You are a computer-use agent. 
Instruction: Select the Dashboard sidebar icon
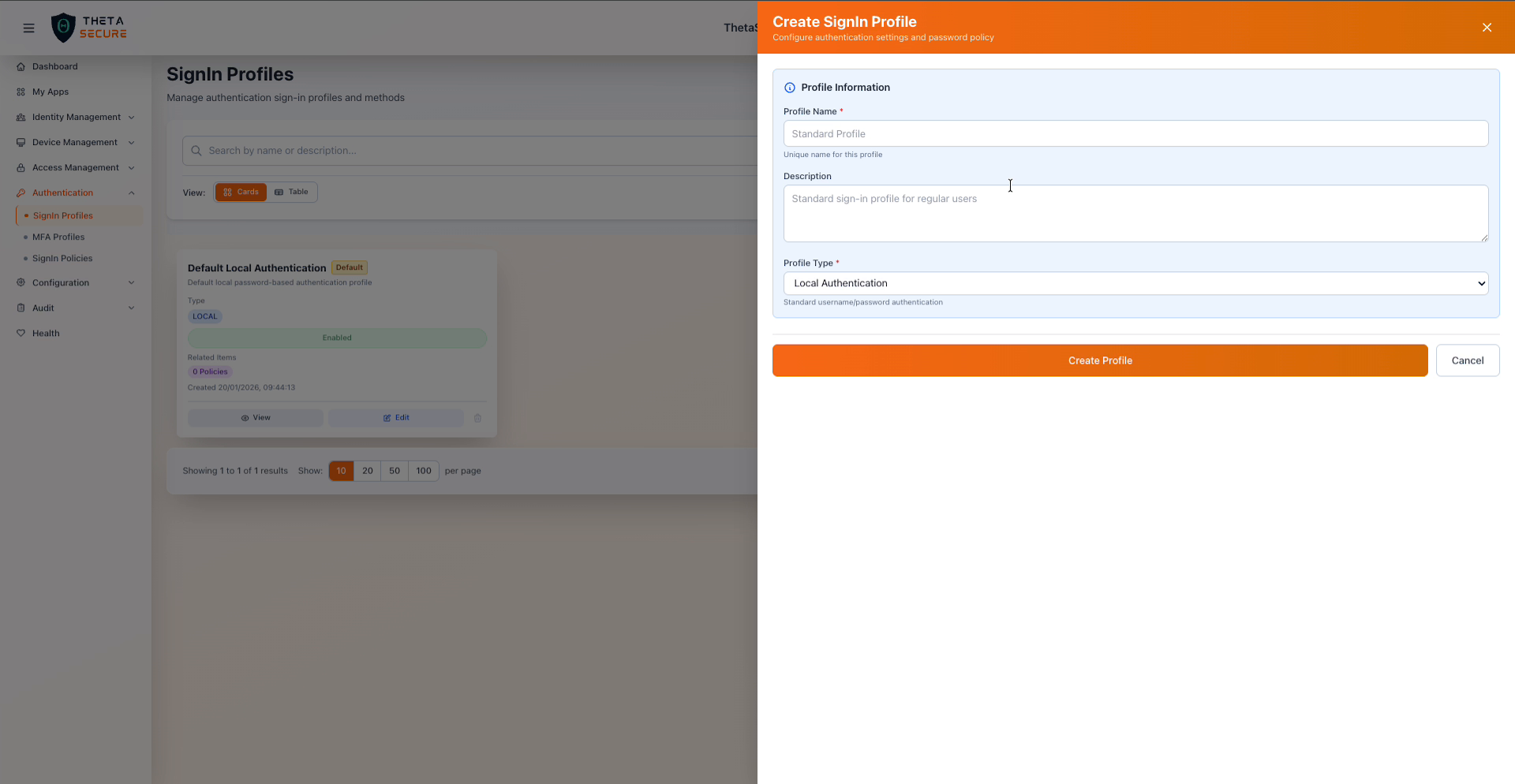[x=21, y=66]
